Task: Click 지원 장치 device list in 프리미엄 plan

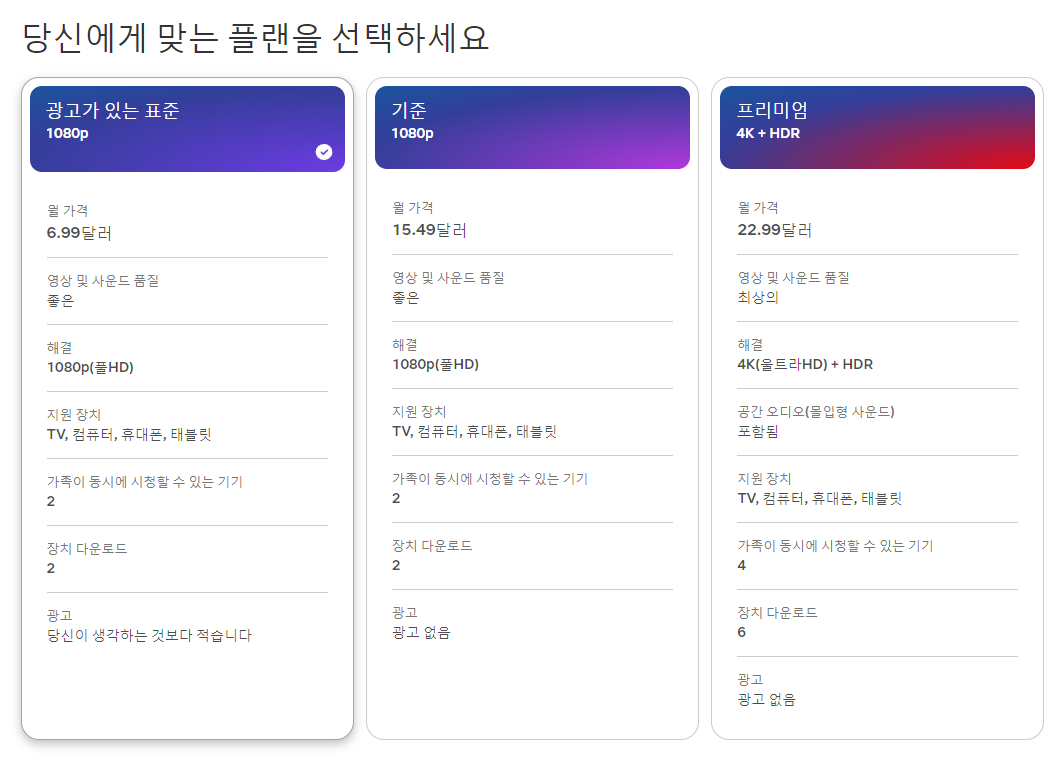Action: (x=820, y=498)
